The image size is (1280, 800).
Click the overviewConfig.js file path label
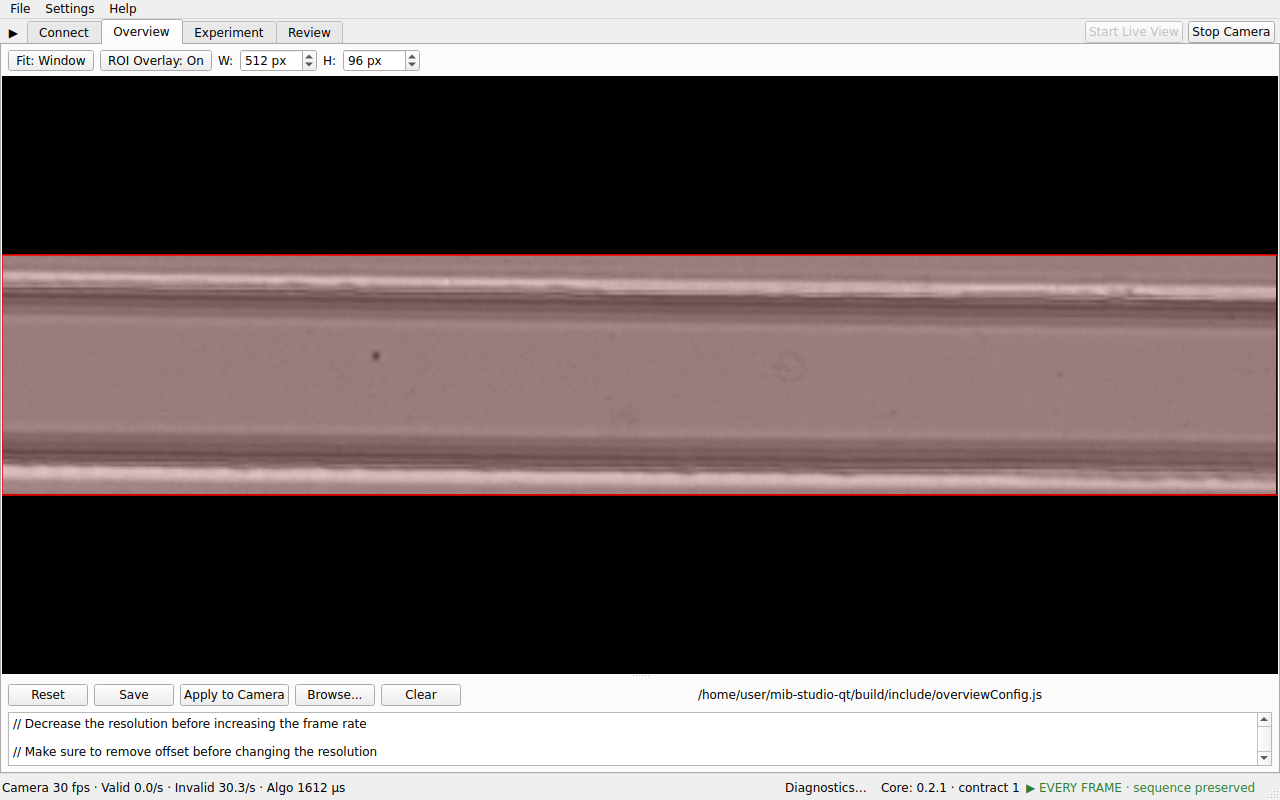870,695
